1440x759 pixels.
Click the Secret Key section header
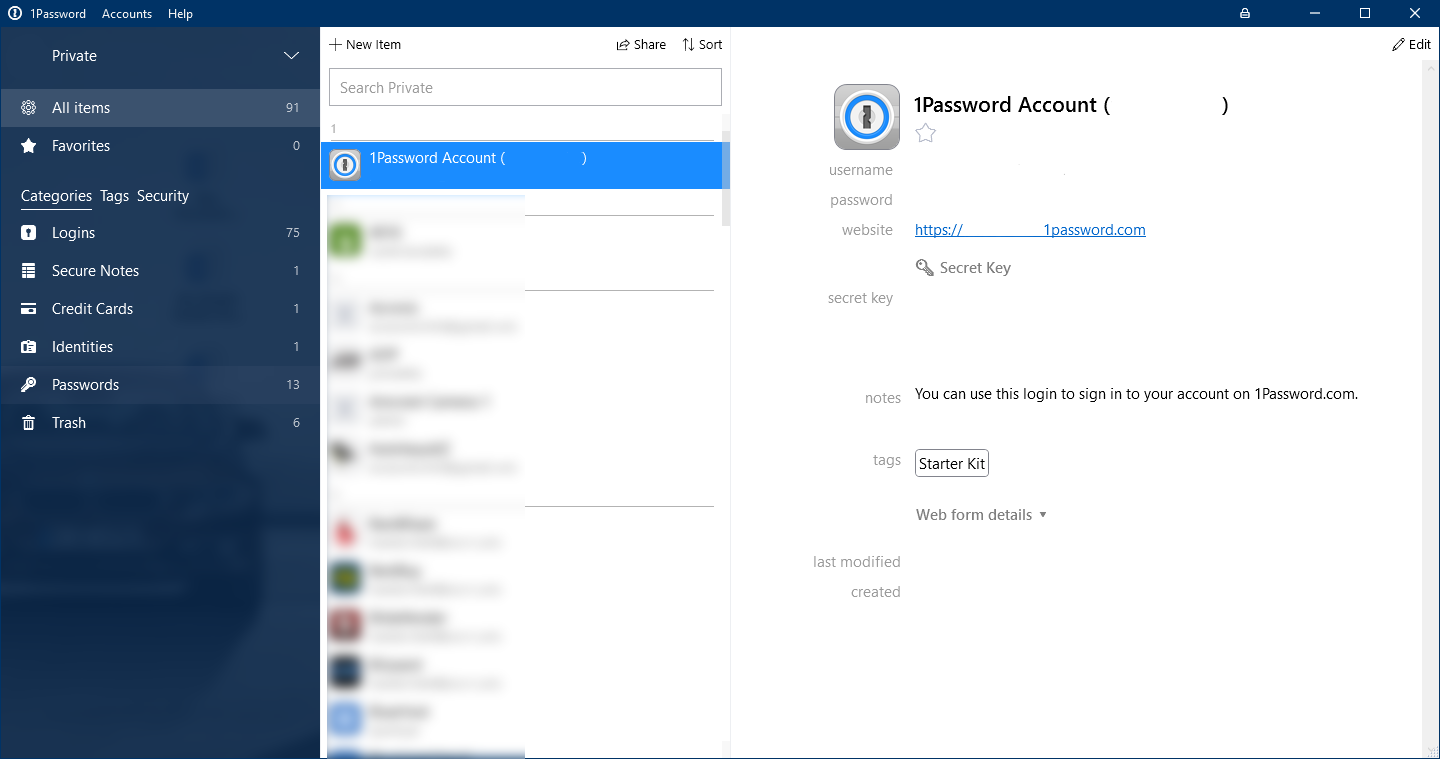coord(963,268)
